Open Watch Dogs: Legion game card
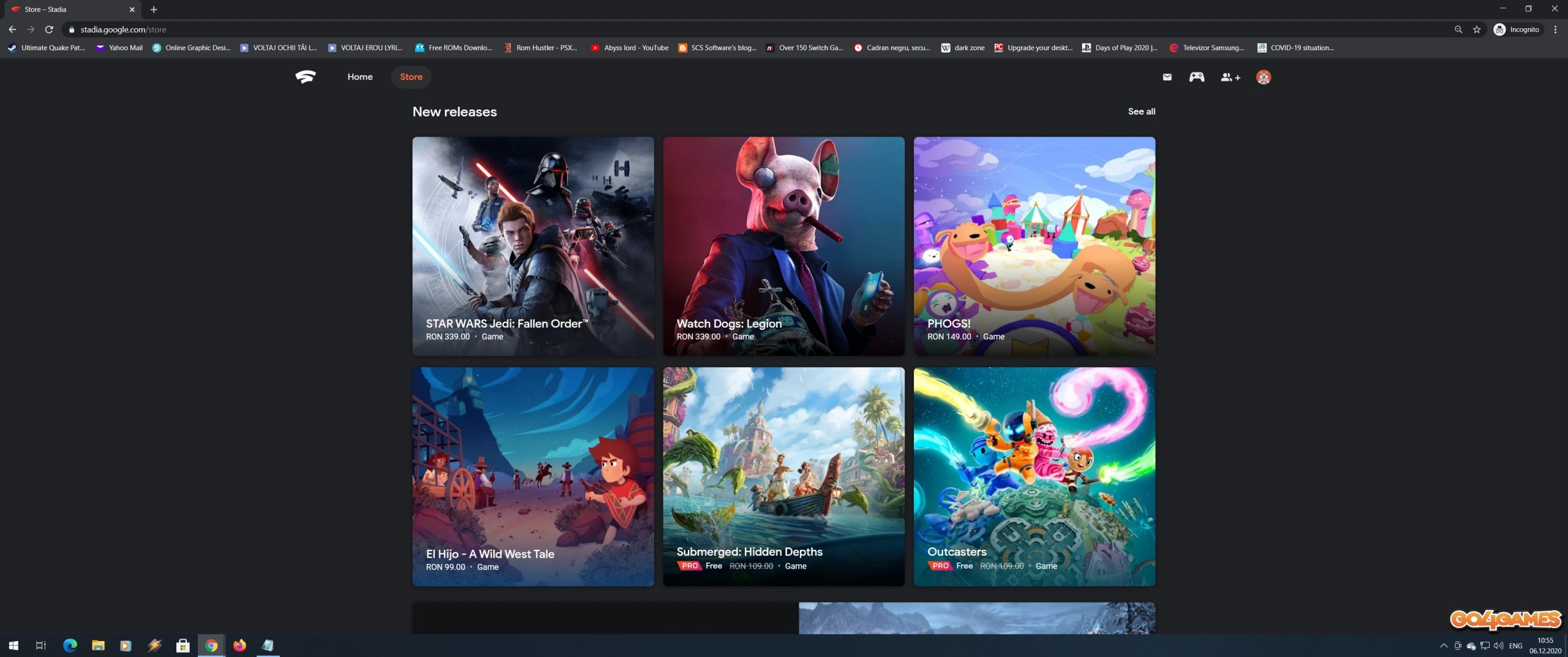Screen dimensions: 1568x657 783,246
